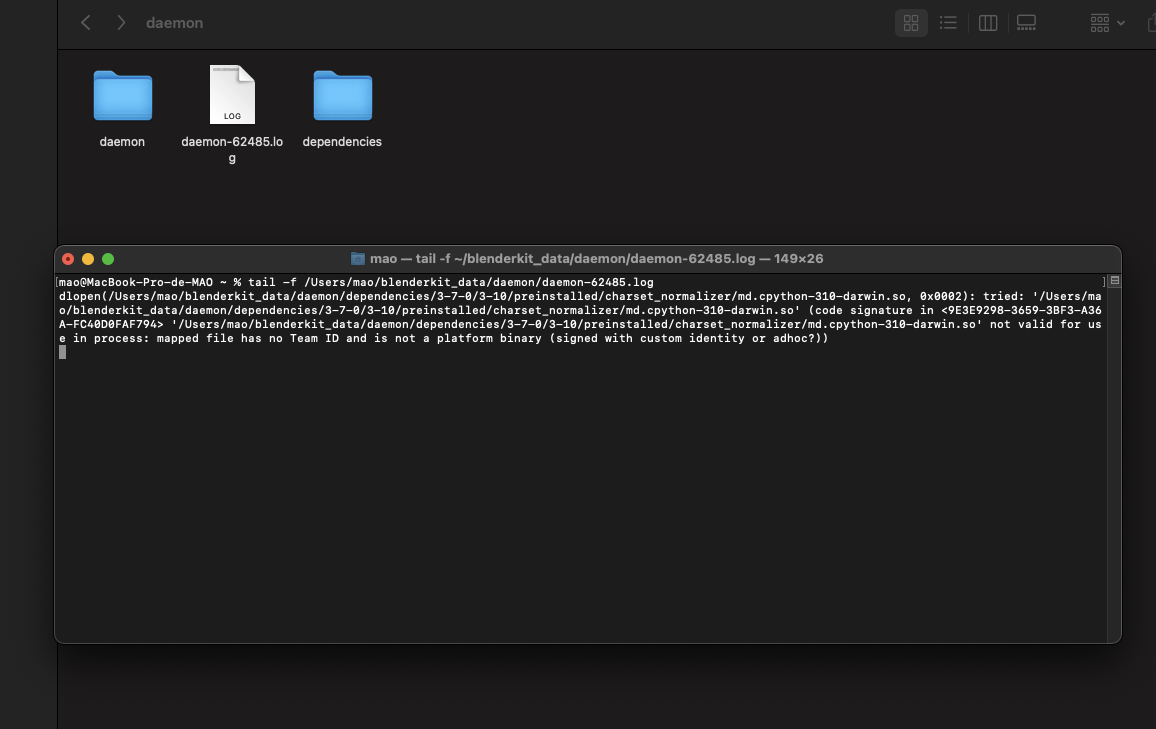Open the dependencies folder
Image resolution: width=1156 pixels, height=729 pixels.
pyautogui.click(x=342, y=96)
